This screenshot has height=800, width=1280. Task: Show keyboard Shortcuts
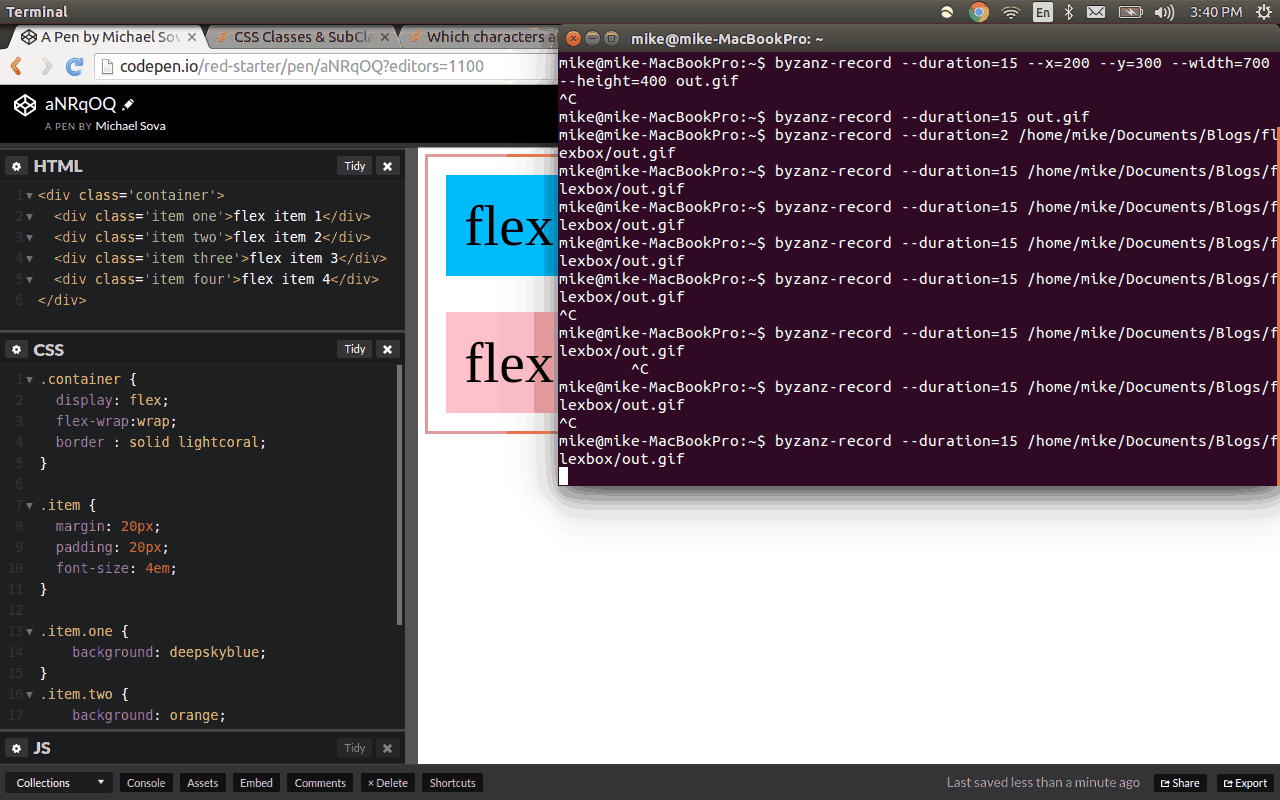(453, 783)
